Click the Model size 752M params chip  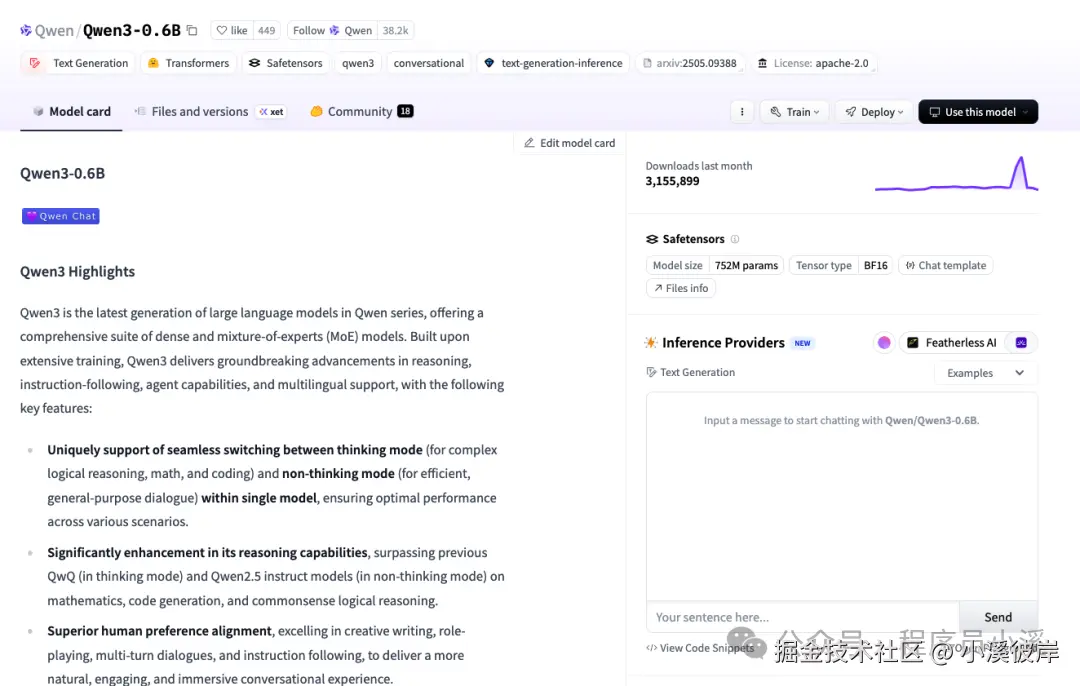click(715, 265)
